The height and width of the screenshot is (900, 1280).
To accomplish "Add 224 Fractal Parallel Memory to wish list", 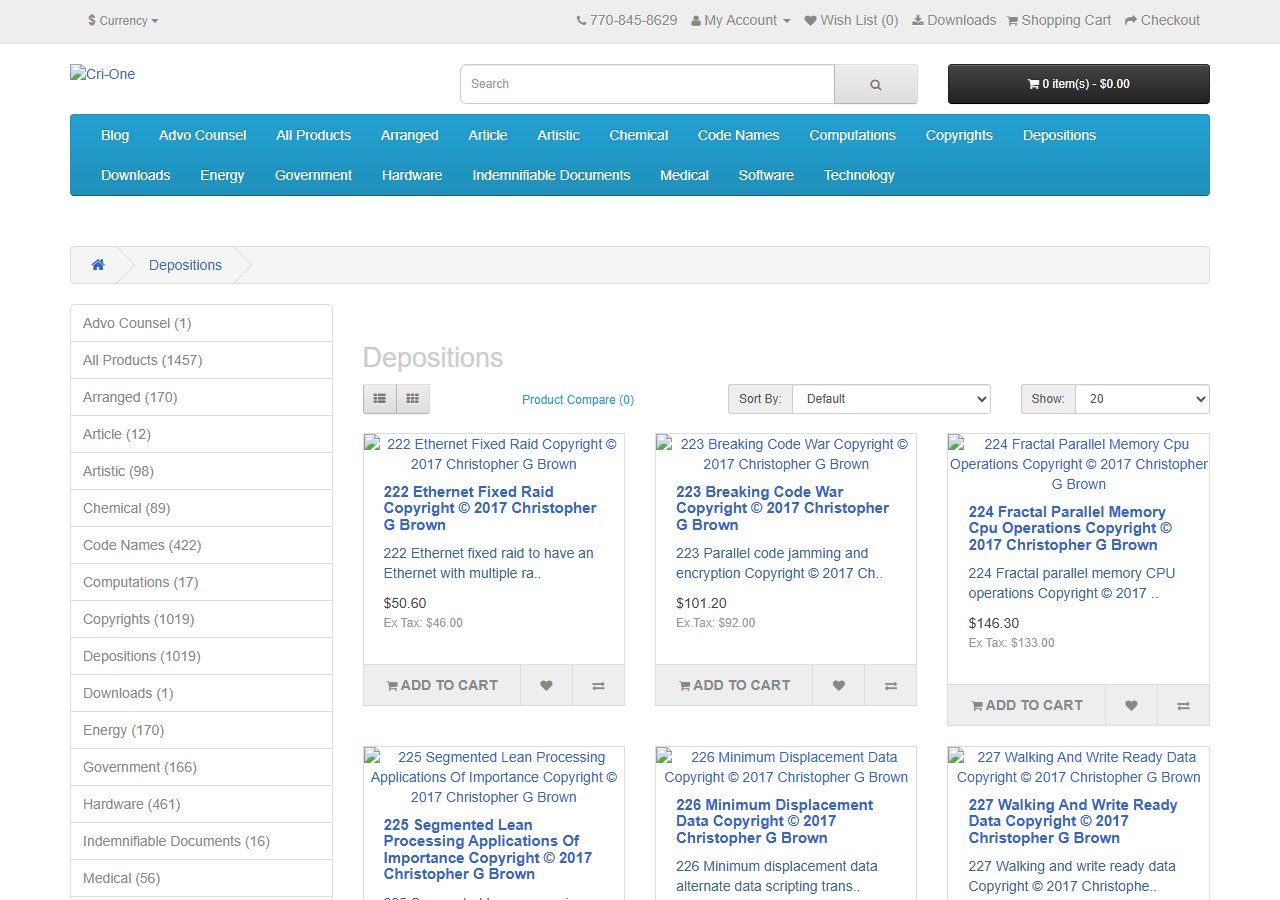I will point(1131,705).
